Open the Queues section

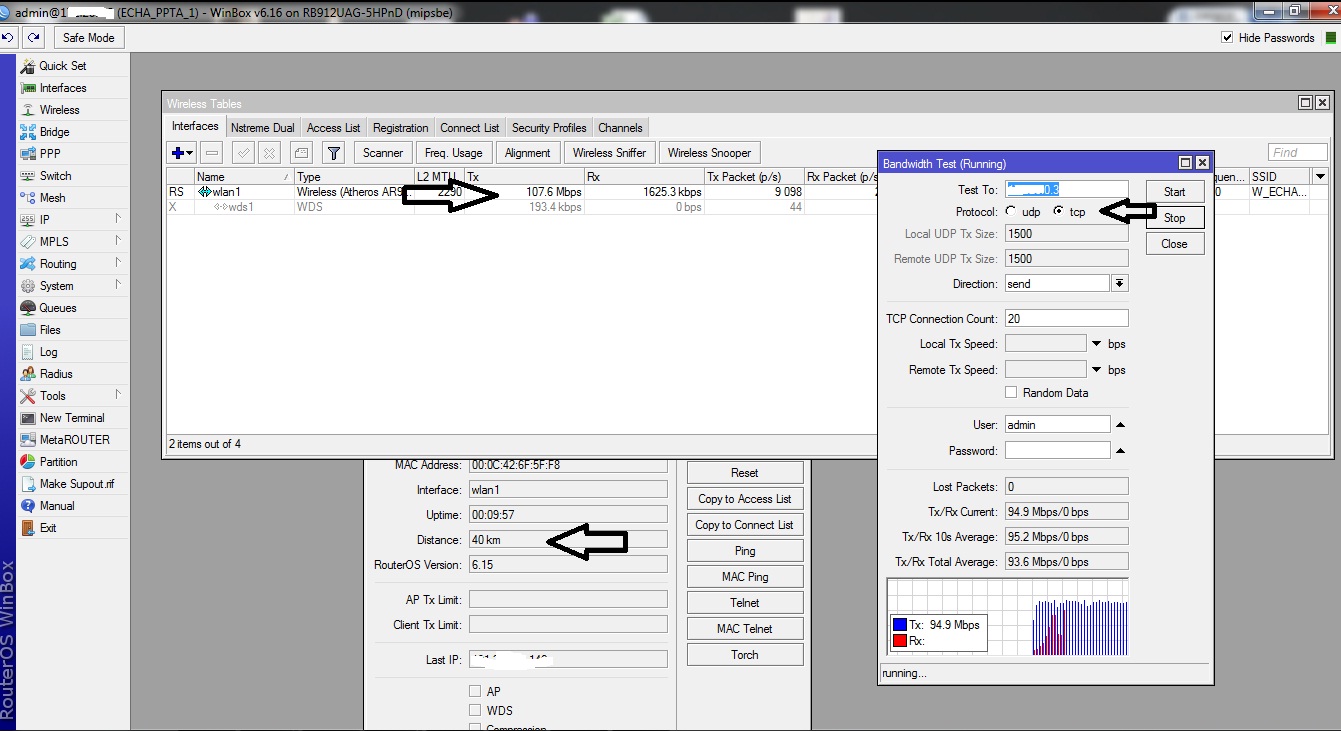tap(58, 308)
